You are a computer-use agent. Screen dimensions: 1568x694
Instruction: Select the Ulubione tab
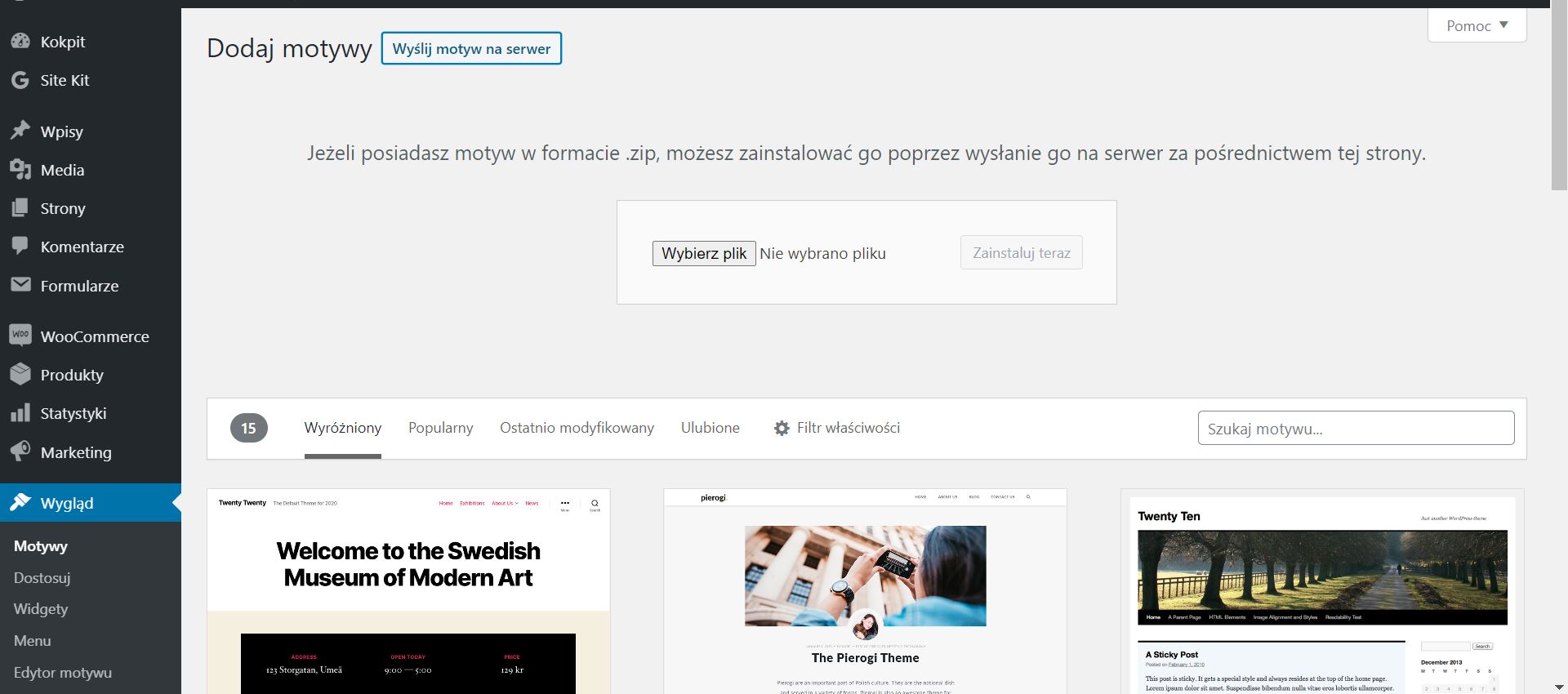click(710, 428)
